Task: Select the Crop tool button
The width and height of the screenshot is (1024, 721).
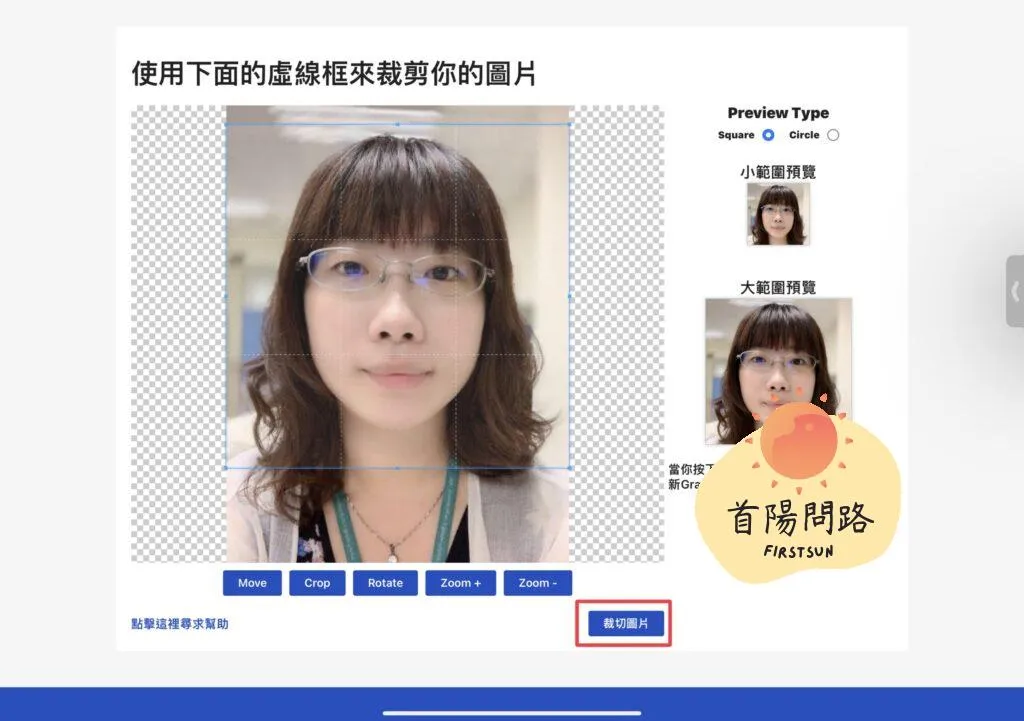Action: (317, 583)
